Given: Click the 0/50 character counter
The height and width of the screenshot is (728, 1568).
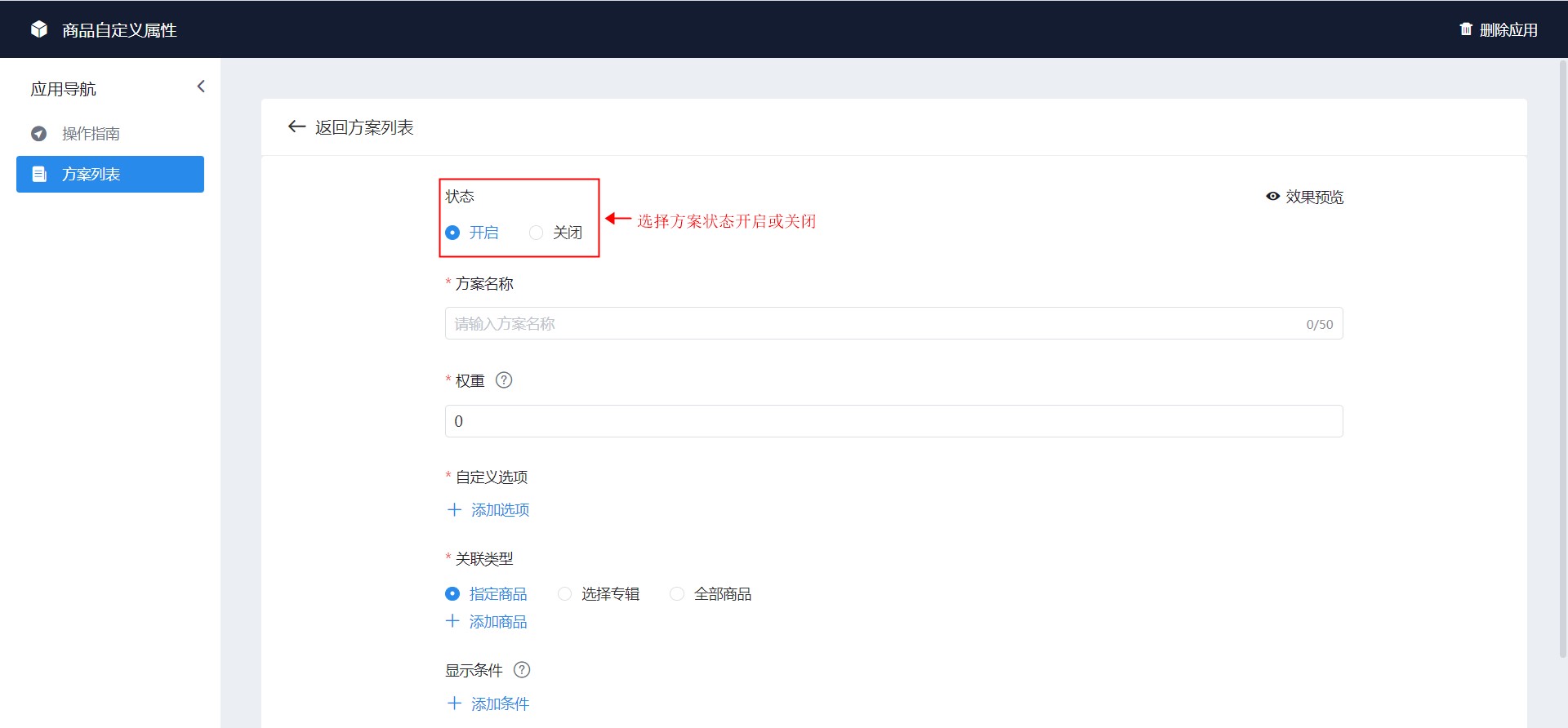Looking at the screenshot, I should (1320, 325).
